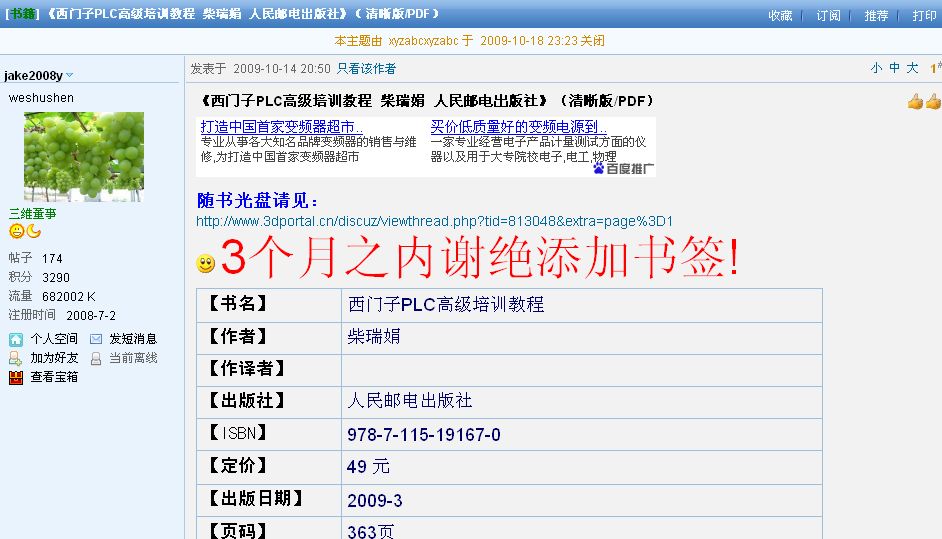This screenshot has height=539, width=942.
Task: Click 查看宝箱 text link
Action: coord(54,377)
